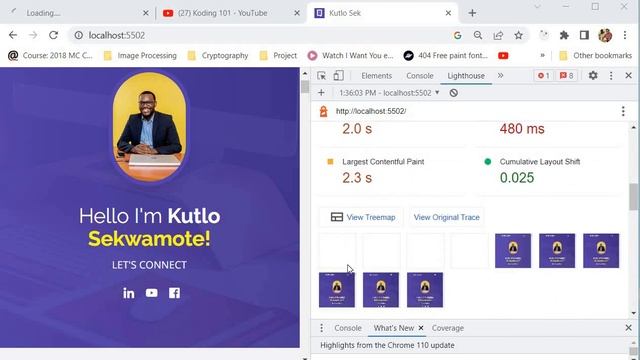Open the Chrome profile avatar
Viewport: 640px width, 360px height.
605,36
